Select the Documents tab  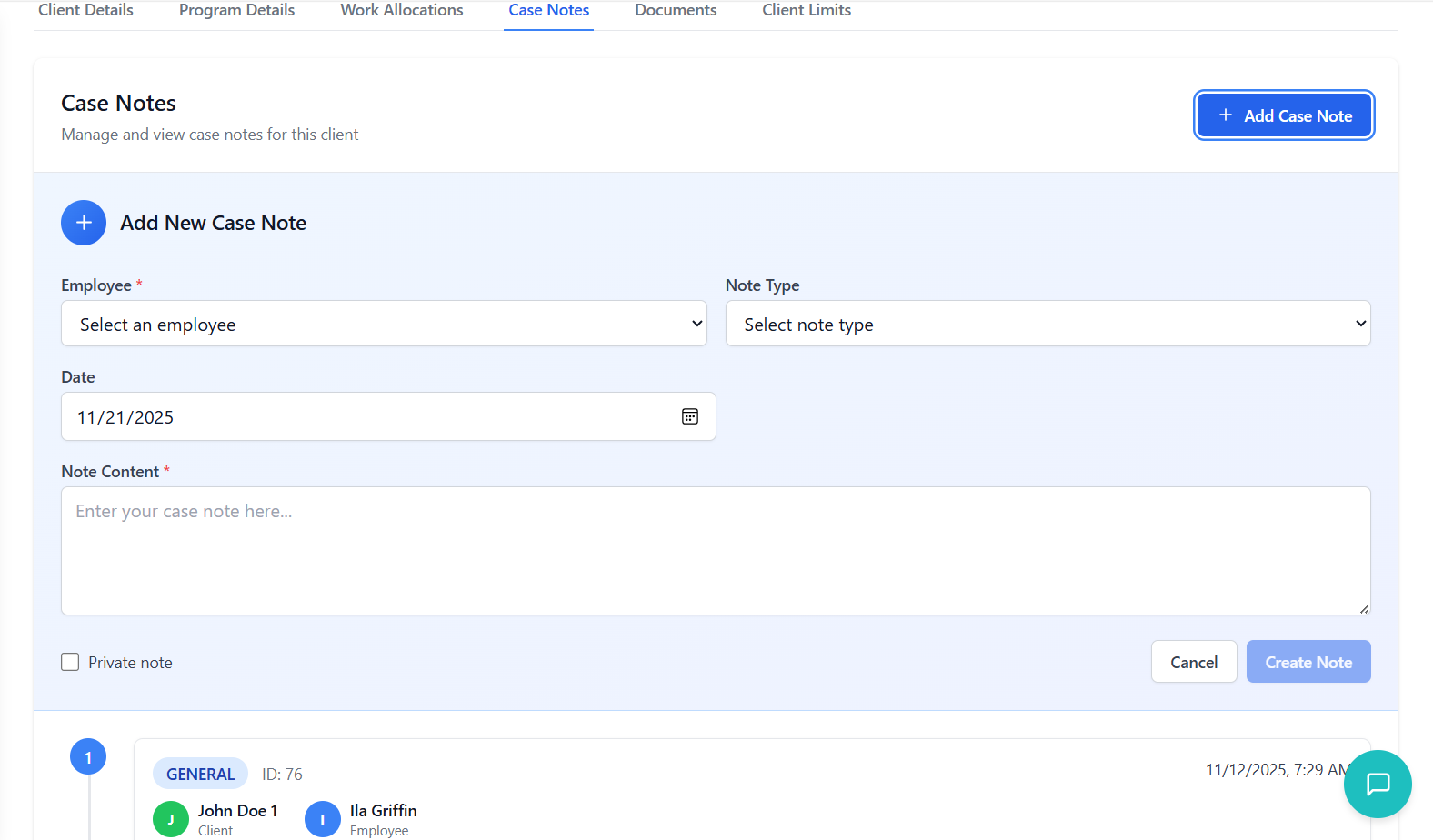coord(676,11)
